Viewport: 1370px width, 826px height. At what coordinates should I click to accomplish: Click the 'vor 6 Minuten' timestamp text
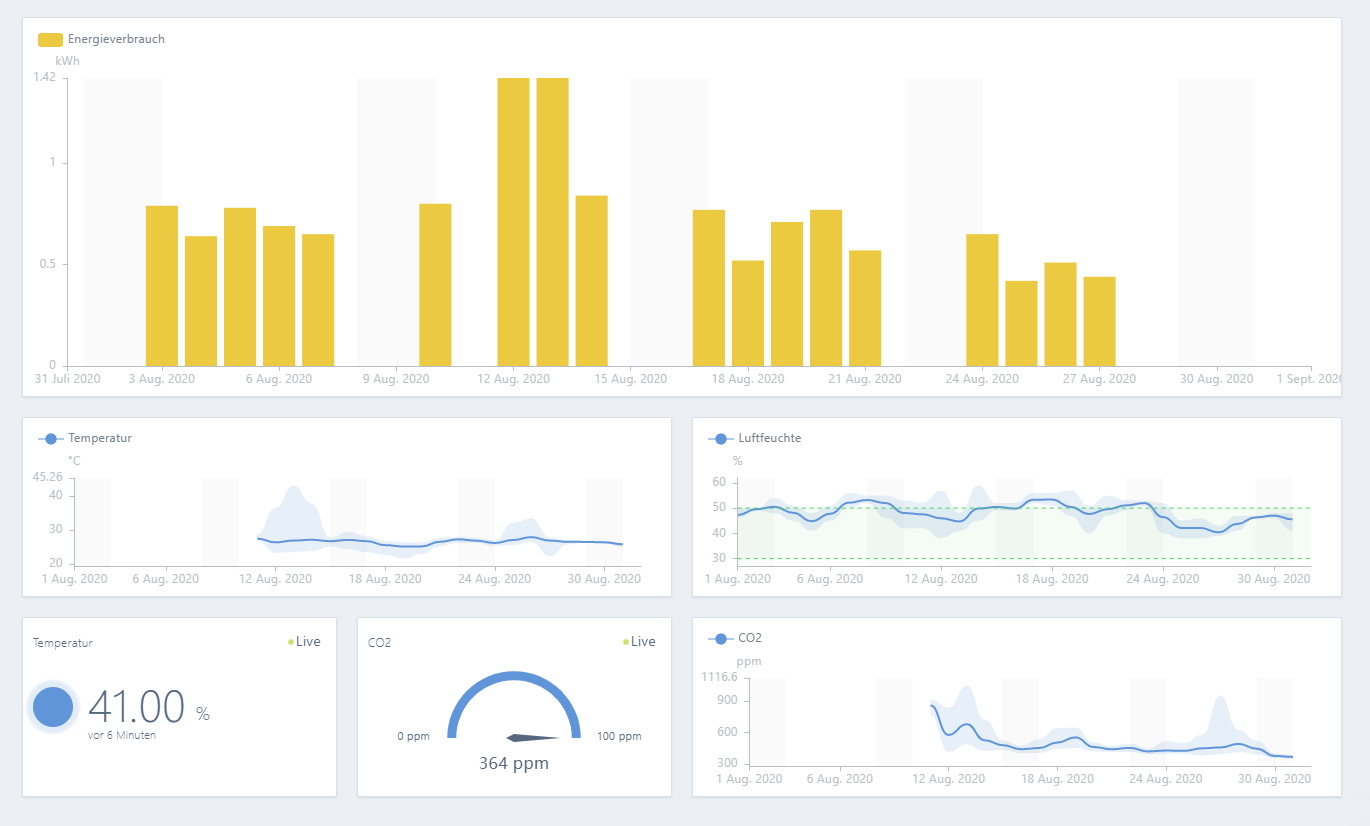(122, 735)
